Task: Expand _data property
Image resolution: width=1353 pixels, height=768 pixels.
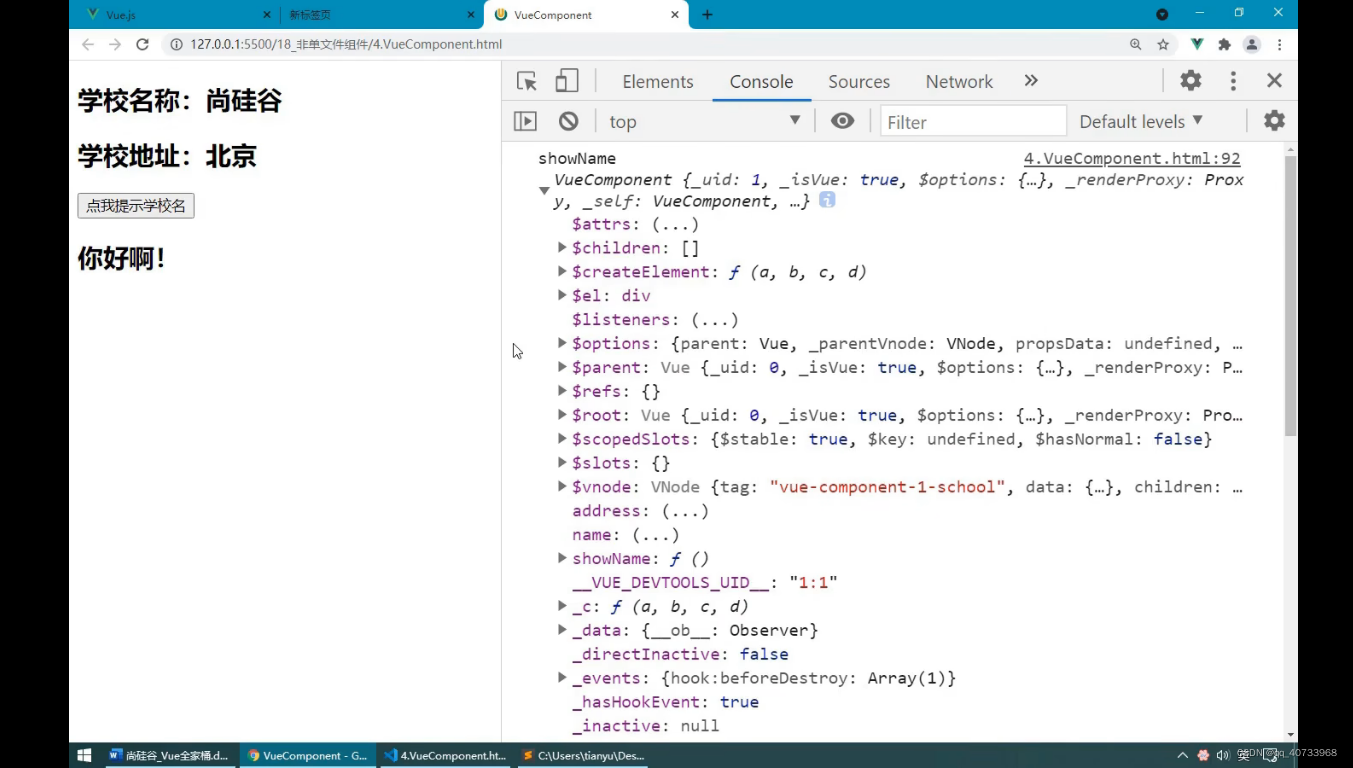Action: click(562, 630)
